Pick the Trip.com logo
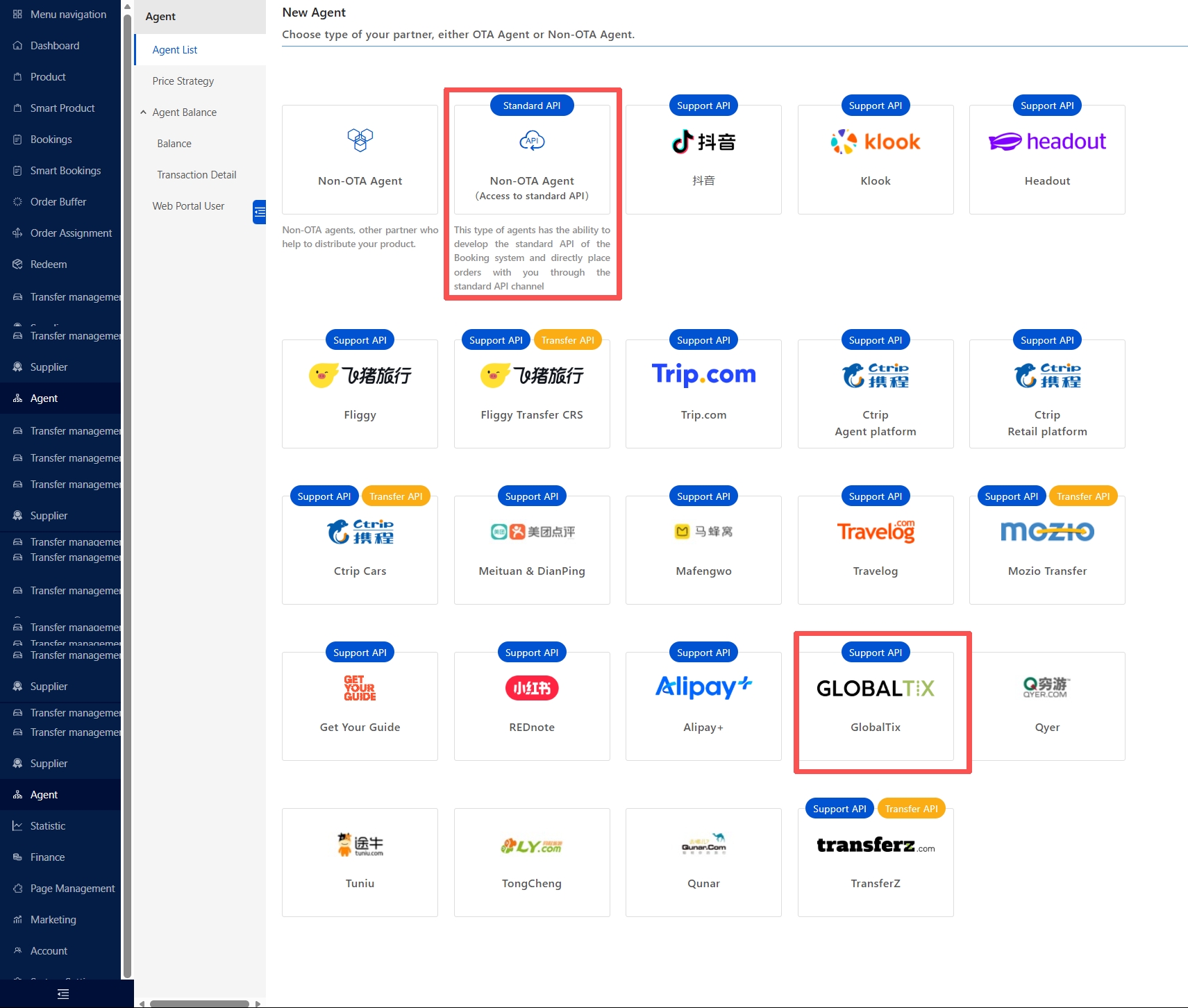The image size is (1188, 1008). 703,375
